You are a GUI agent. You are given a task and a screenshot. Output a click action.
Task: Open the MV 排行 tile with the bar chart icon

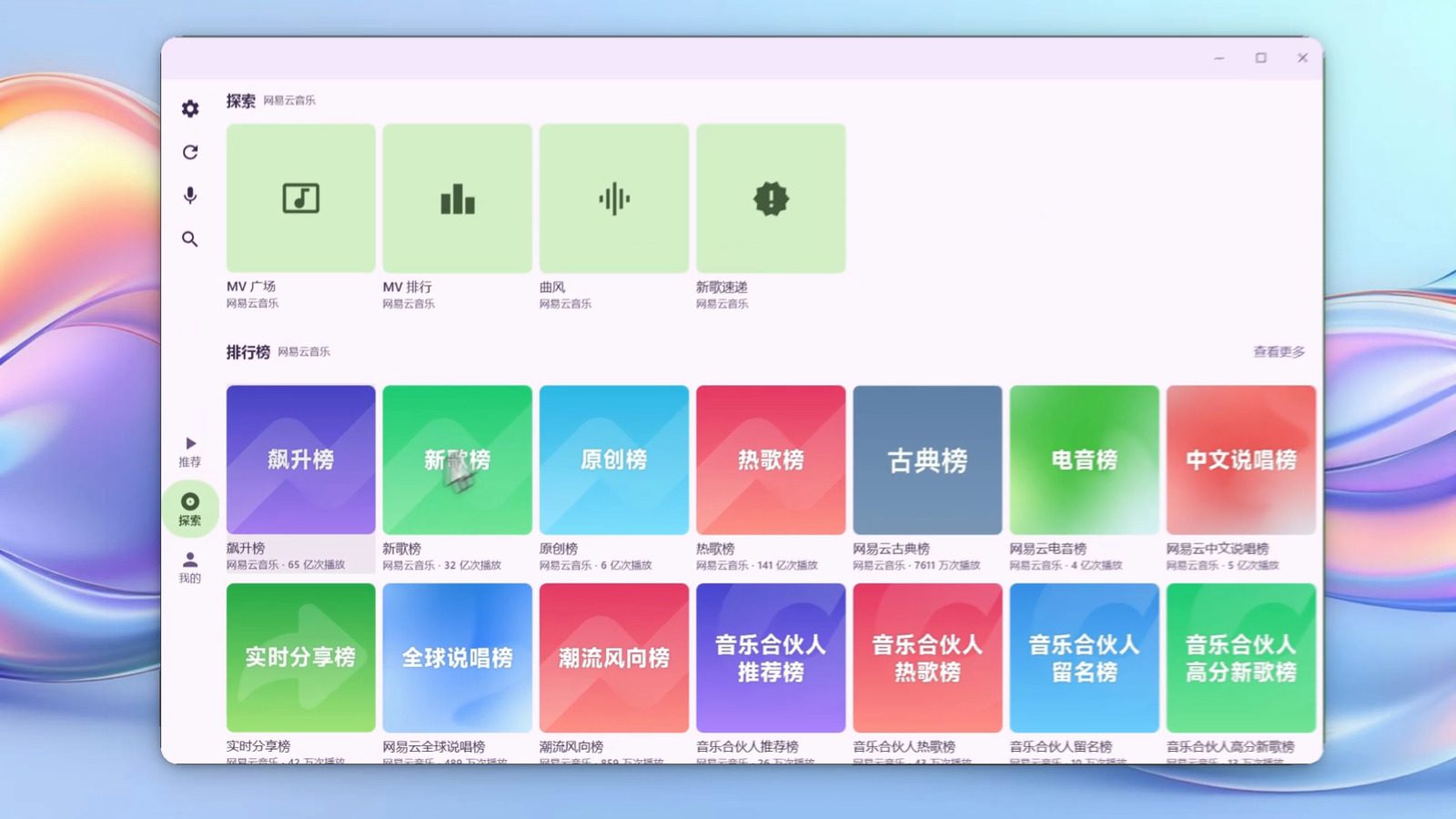pyautogui.click(x=457, y=198)
